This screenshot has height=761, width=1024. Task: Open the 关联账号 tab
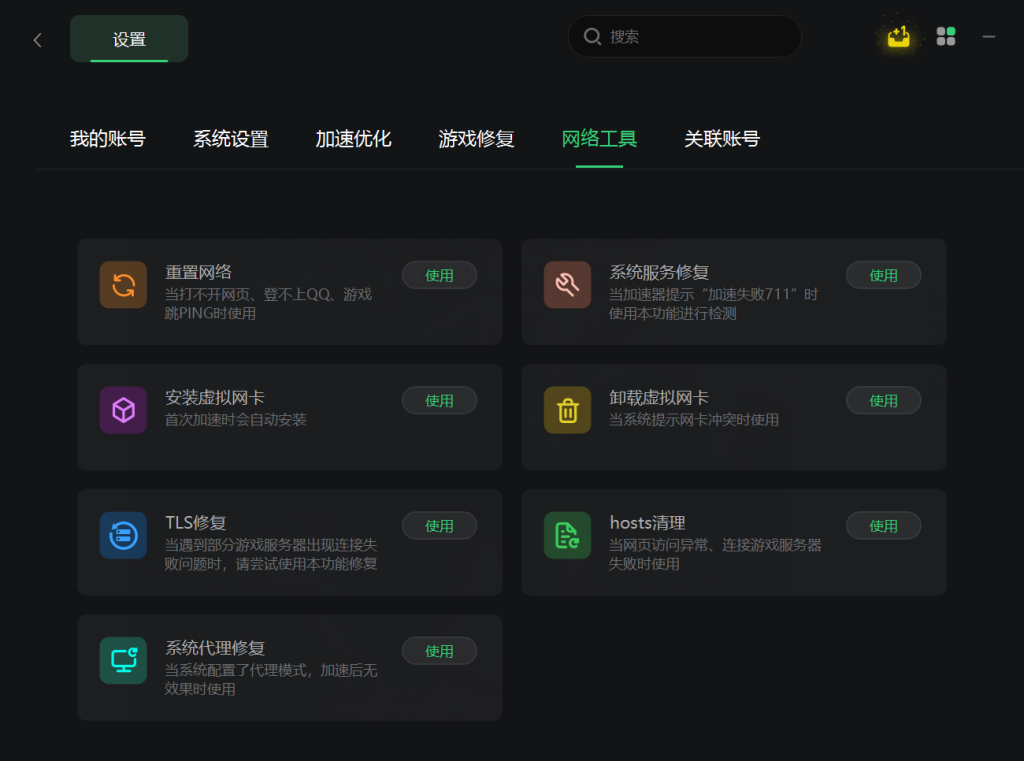[x=722, y=138]
